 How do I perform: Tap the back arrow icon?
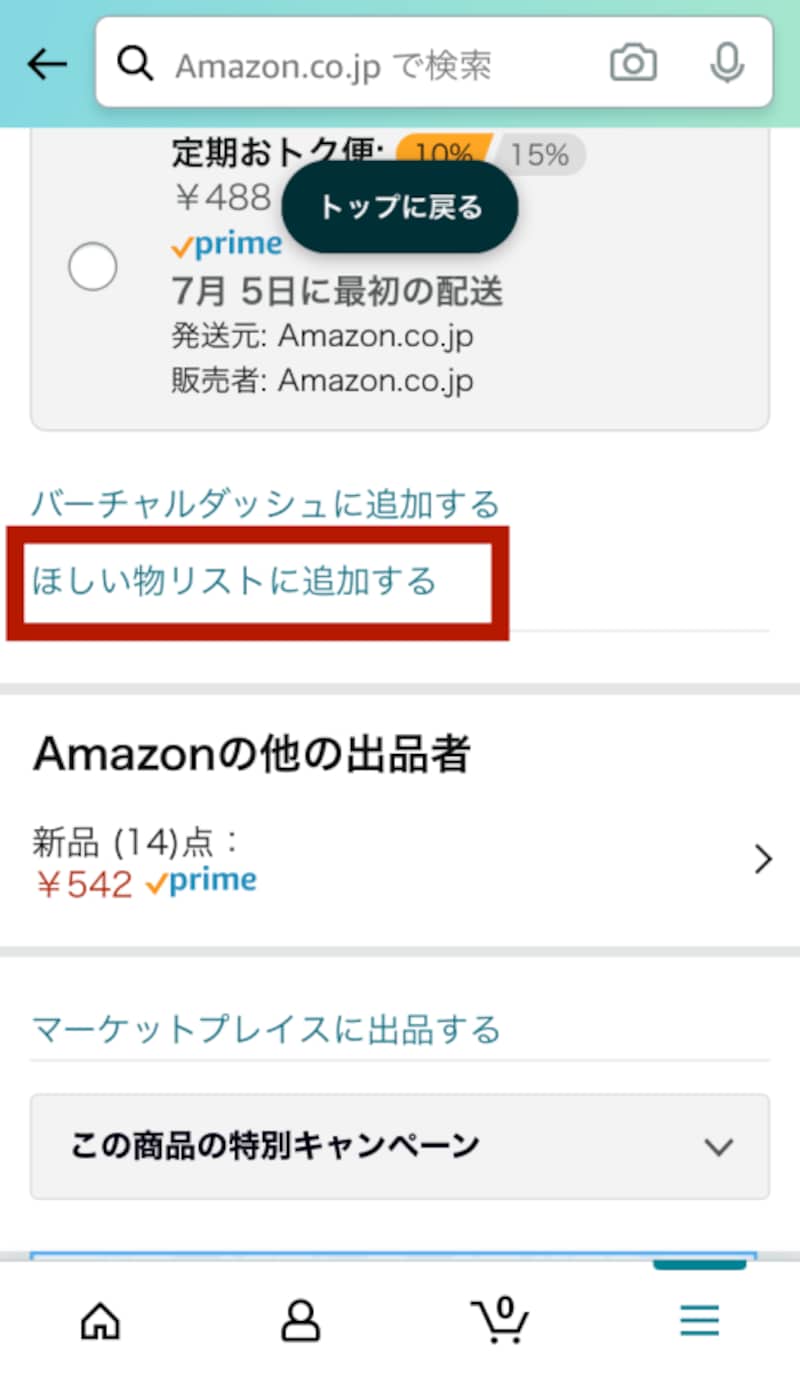46,65
